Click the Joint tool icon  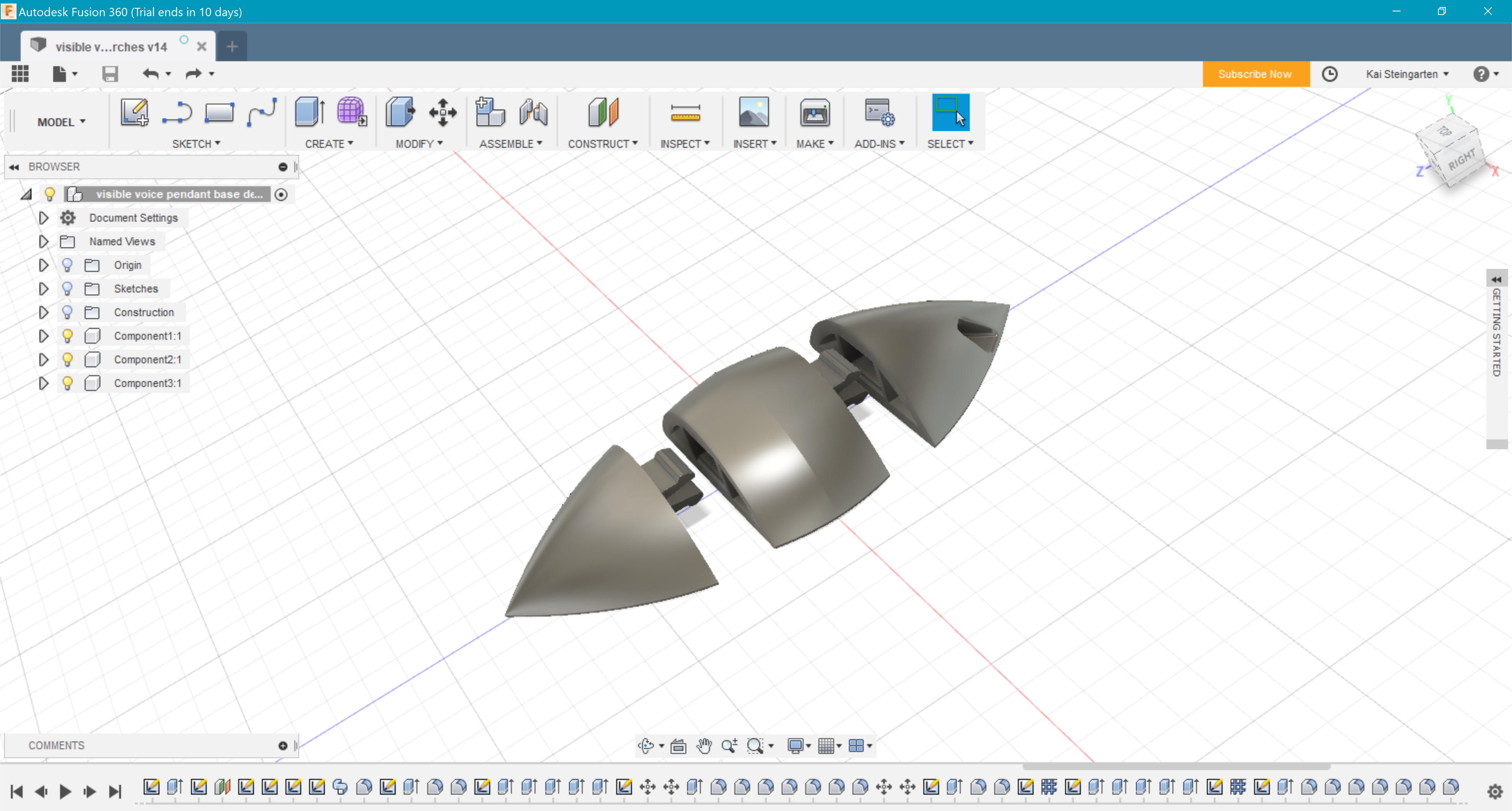[x=533, y=112]
